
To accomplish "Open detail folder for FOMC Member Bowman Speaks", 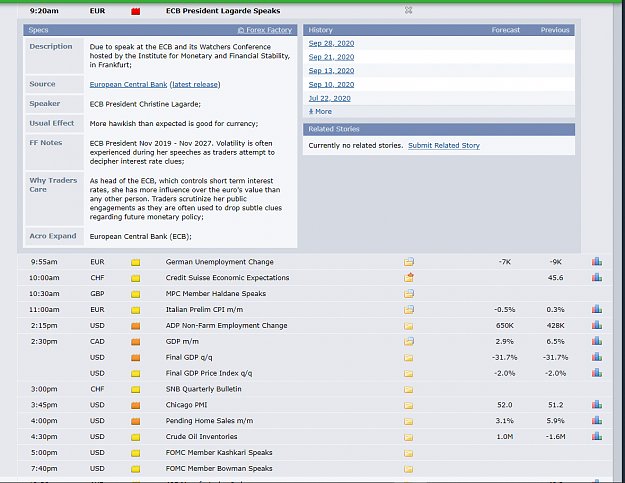I will pyautogui.click(x=409, y=469).
